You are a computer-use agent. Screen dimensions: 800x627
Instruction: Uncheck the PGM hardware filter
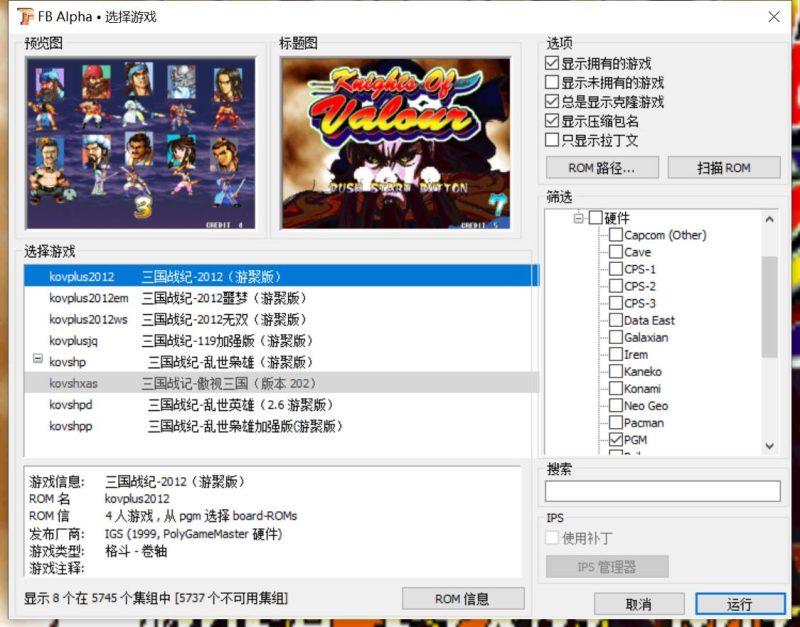[x=616, y=440]
